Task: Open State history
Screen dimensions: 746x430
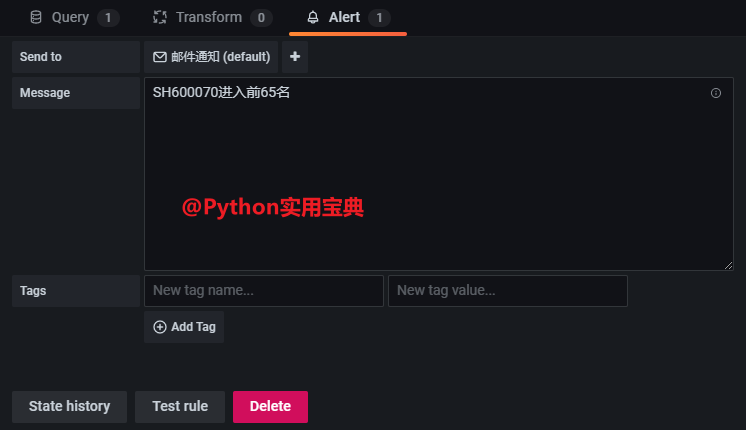Action: (69, 406)
